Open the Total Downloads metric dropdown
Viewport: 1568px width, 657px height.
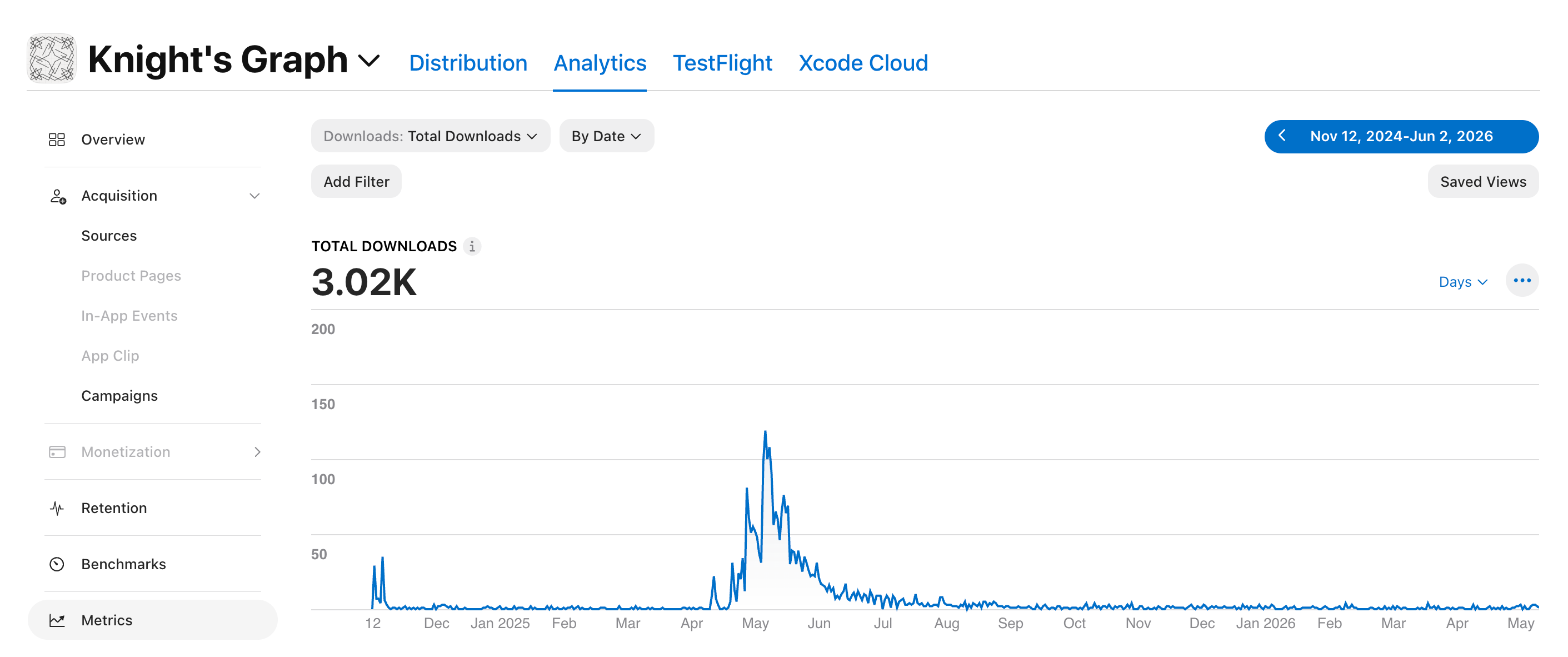431,136
